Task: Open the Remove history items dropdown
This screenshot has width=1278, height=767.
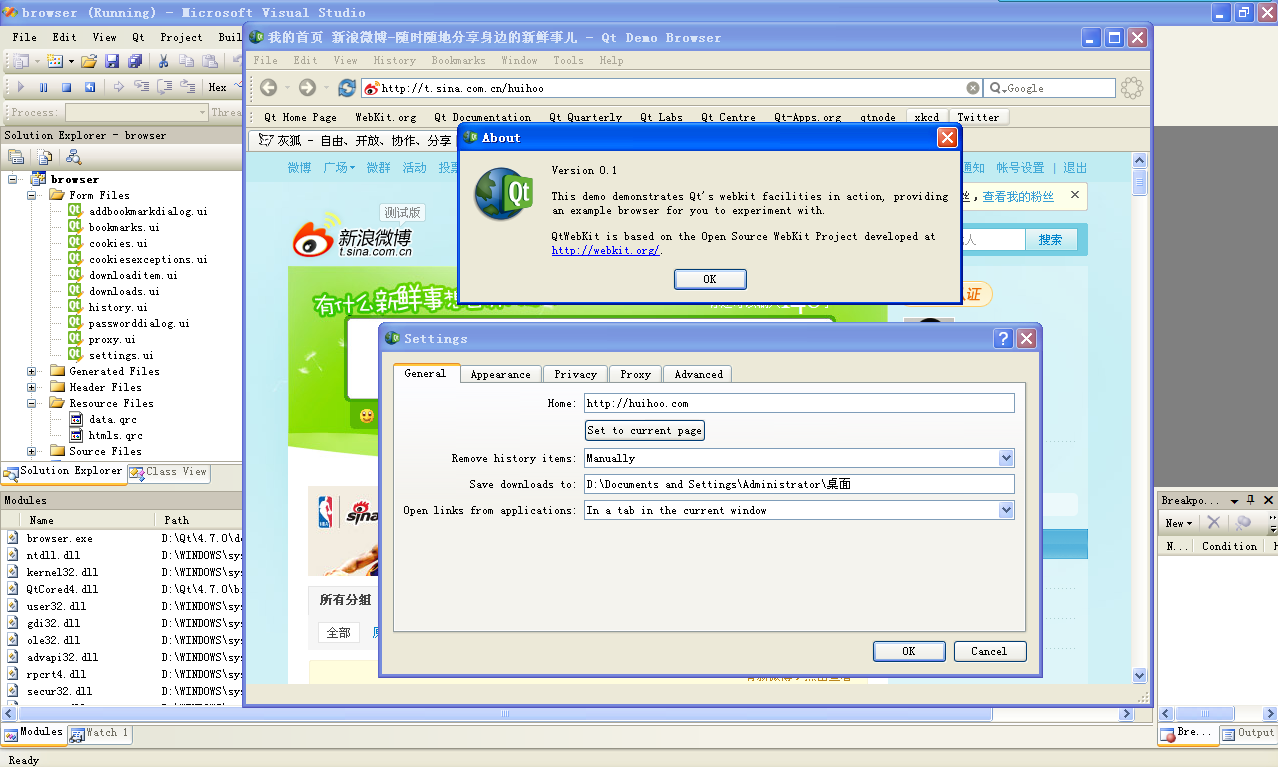Action: point(1006,458)
